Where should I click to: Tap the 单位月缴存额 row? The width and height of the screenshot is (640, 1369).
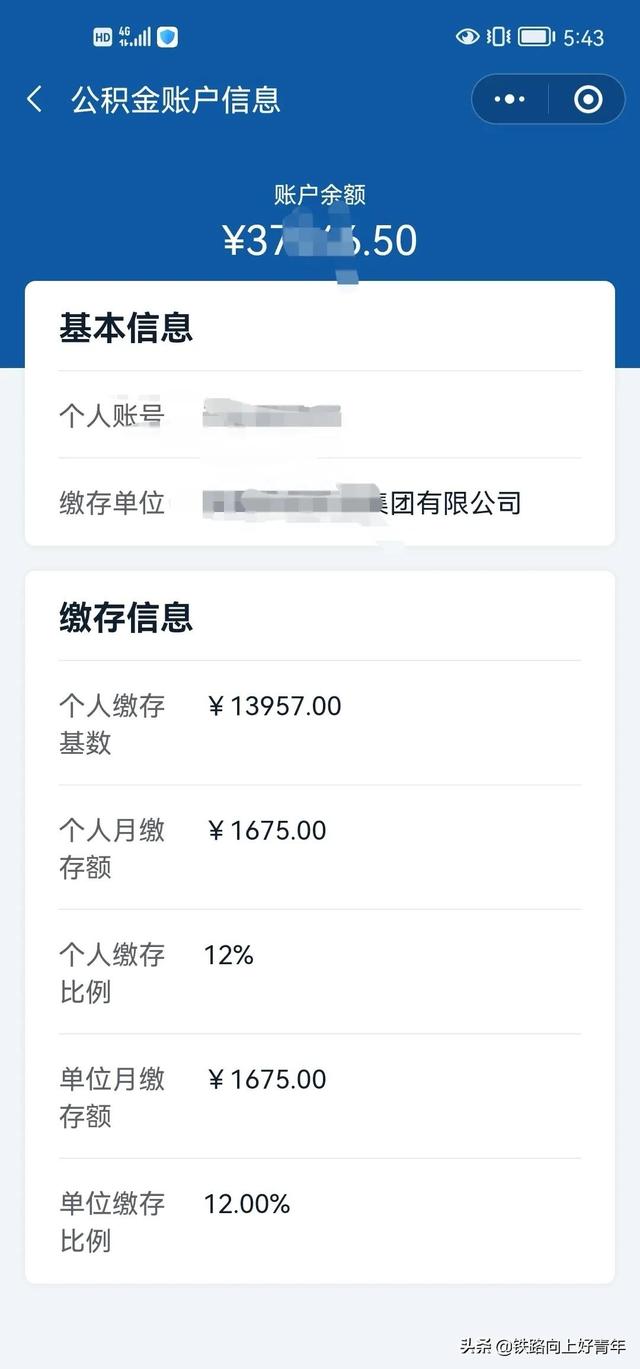coord(320,1097)
